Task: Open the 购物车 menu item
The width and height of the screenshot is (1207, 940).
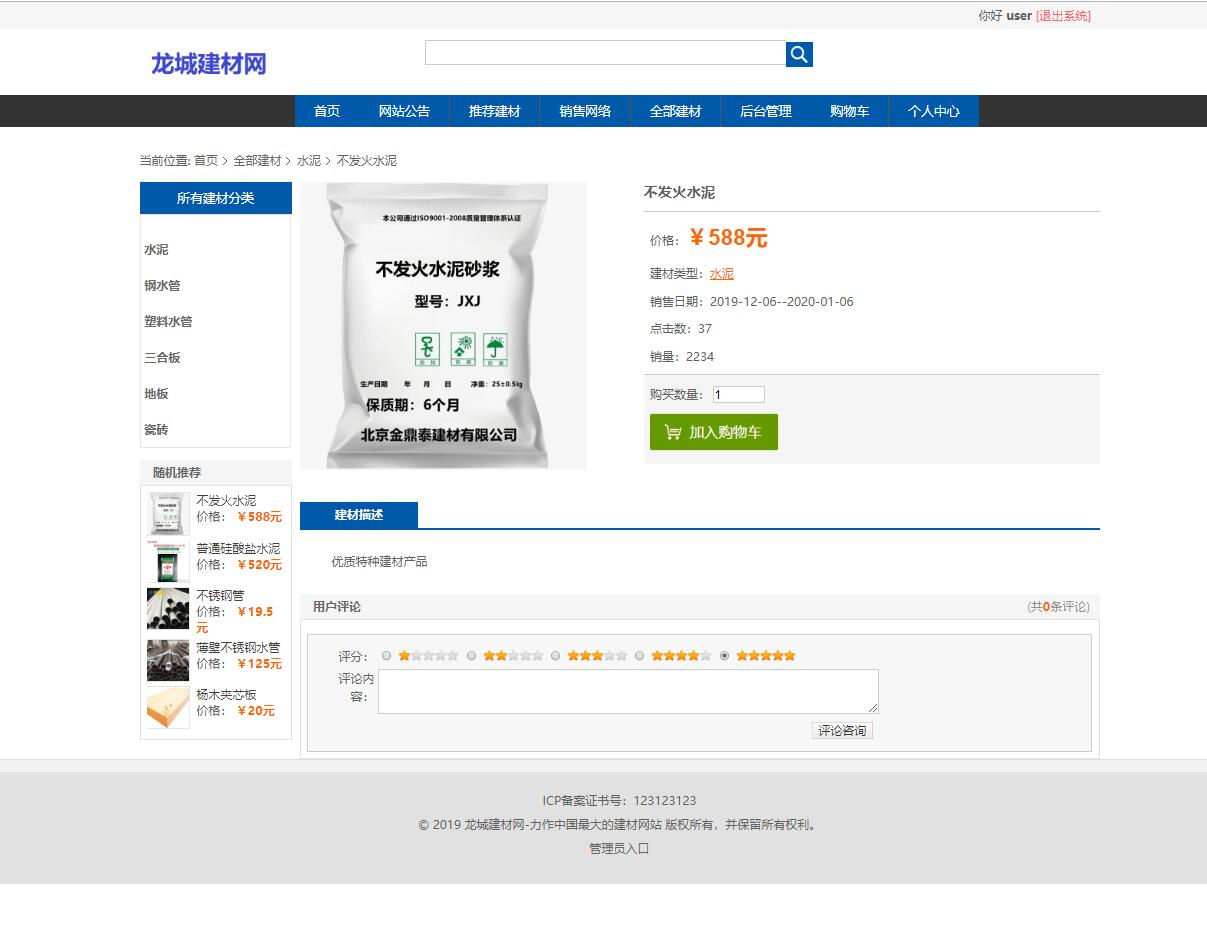Action: coord(850,111)
